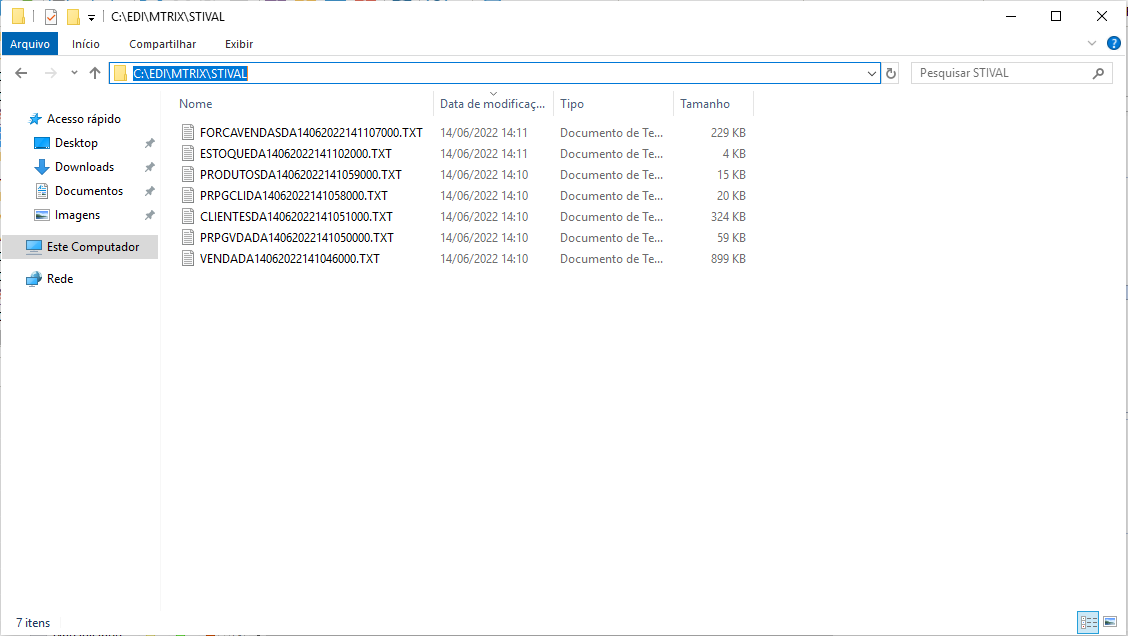
Task: Click the date 14/06/2022 14:11 of ESTOQUEDA file
Action: tap(484, 154)
